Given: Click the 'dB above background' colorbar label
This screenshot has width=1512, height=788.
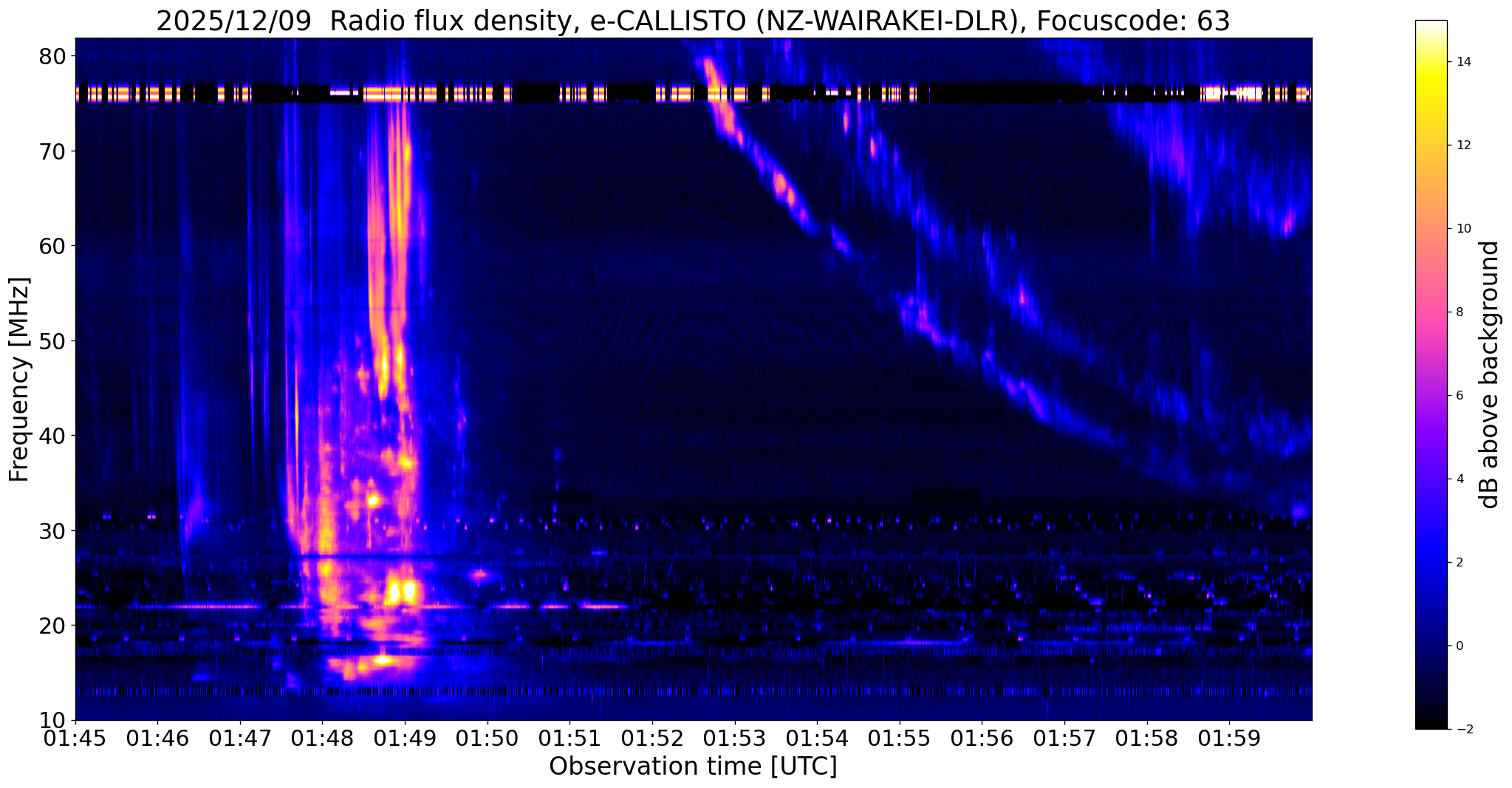Looking at the screenshot, I should [x=1490, y=374].
